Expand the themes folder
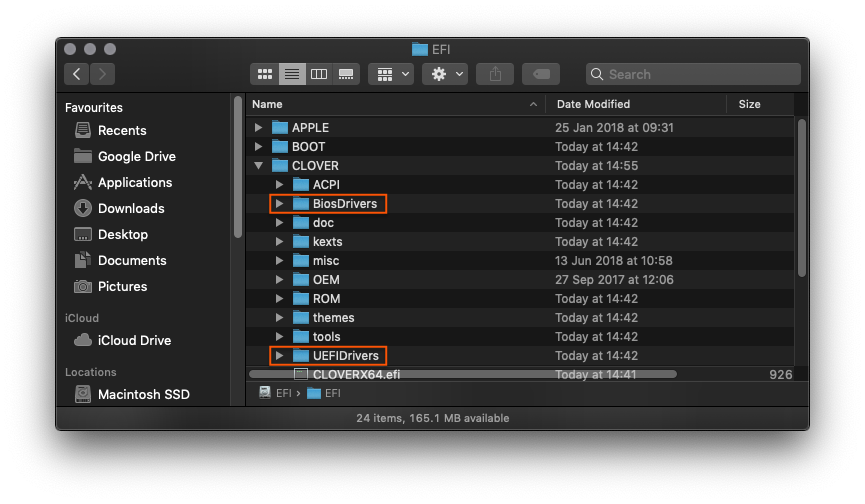The width and height of the screenshot is (865, 504). pyautogui.click(x=279, y=318)
